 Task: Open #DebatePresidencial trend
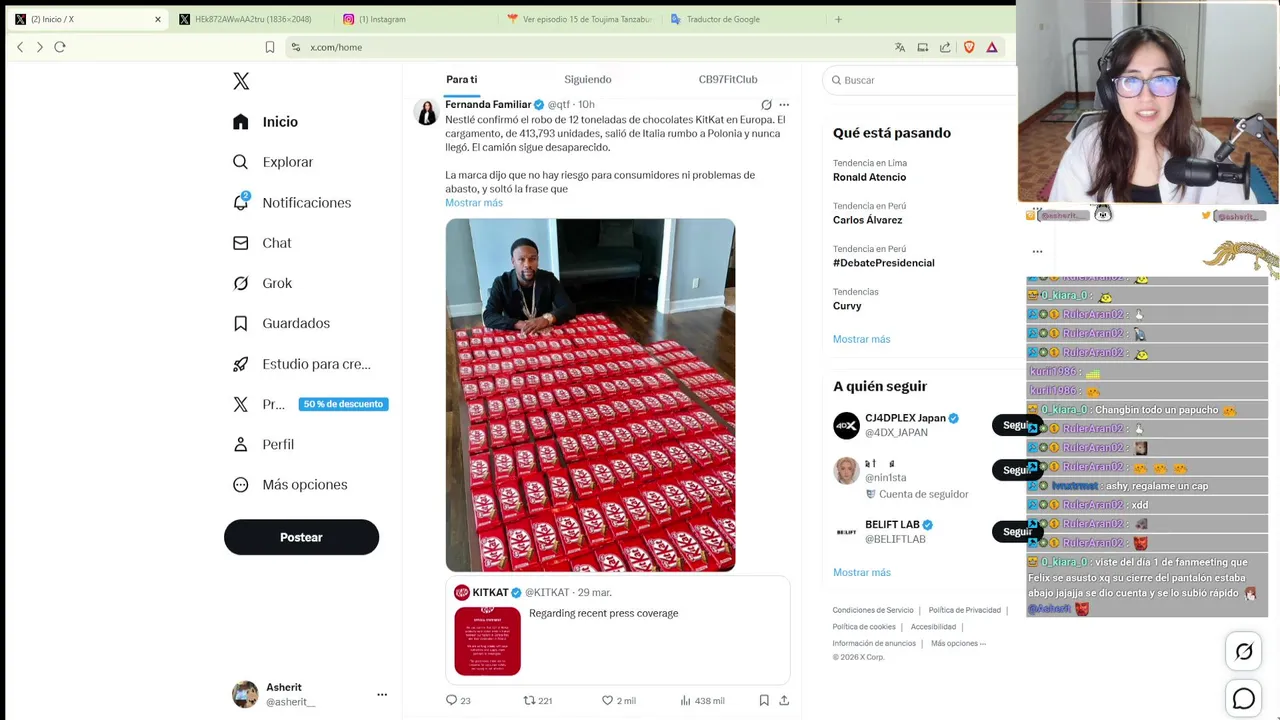883,263
